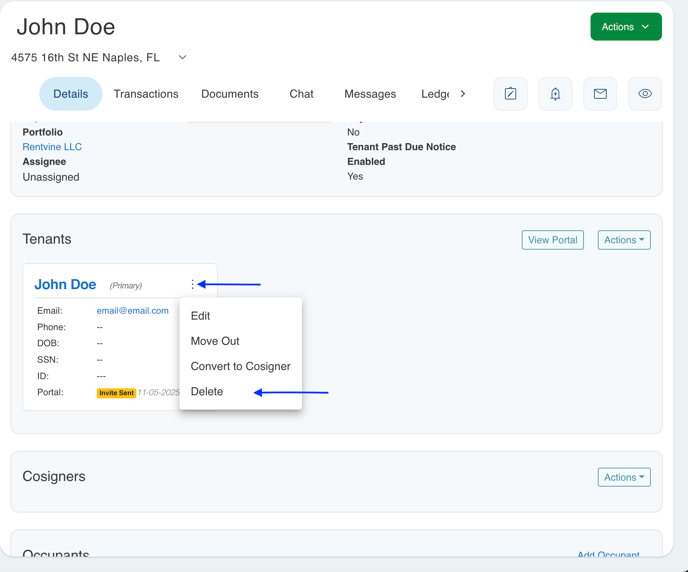Open the Tenants section Actions dropdown
Viewport: 688px width, 572px height.
pyautogui.click(x=624, y=240)
